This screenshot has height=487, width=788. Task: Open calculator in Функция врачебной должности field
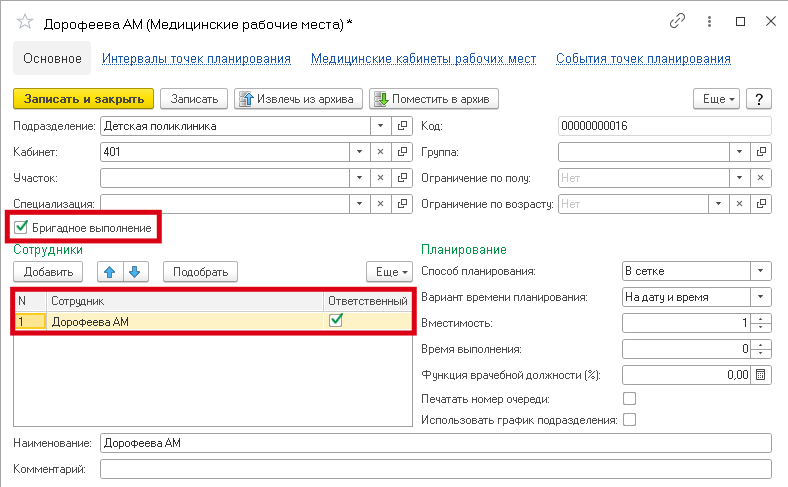coord(761,375)
